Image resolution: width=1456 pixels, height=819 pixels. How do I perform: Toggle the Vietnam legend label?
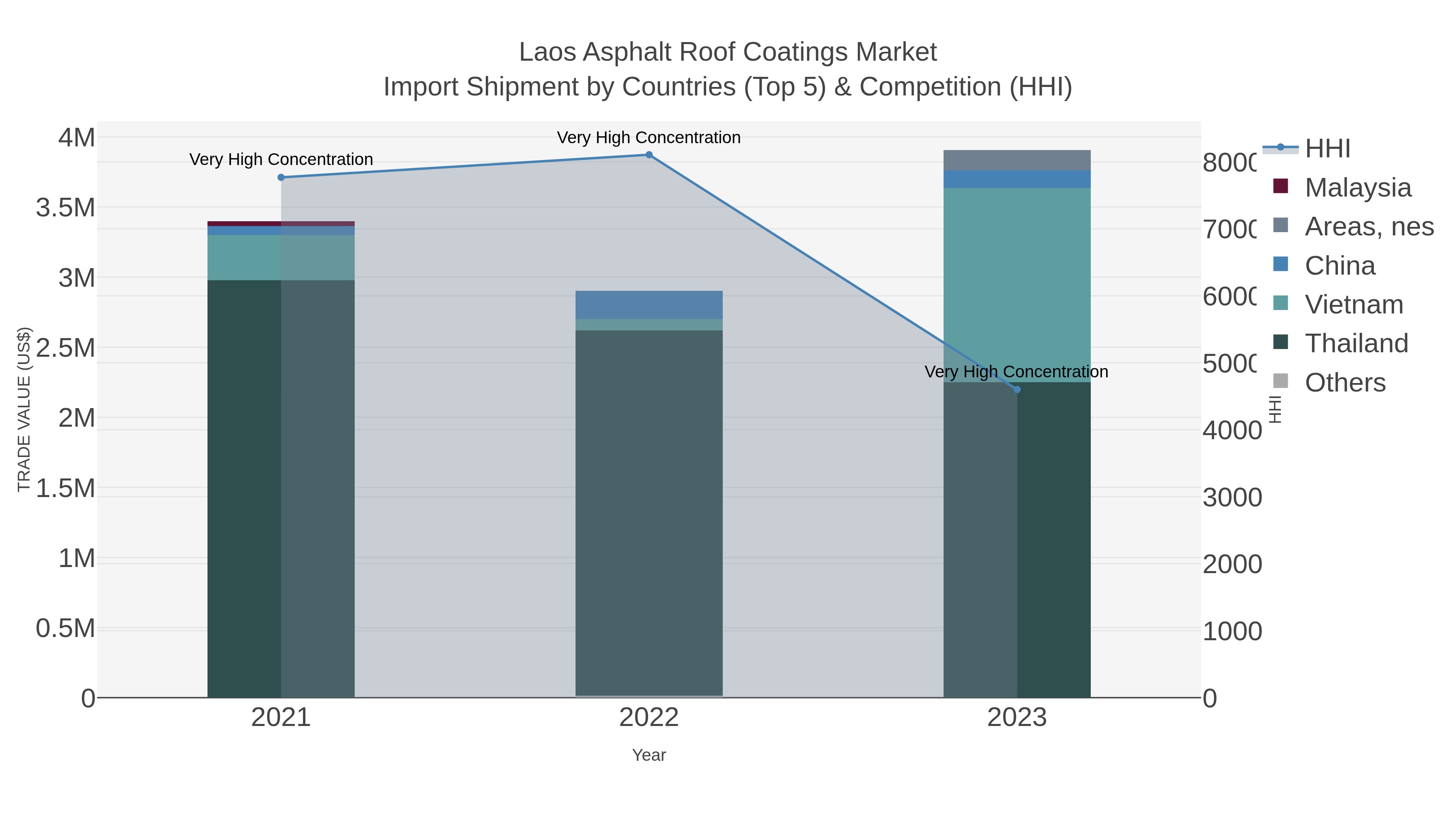(1354, 304)
